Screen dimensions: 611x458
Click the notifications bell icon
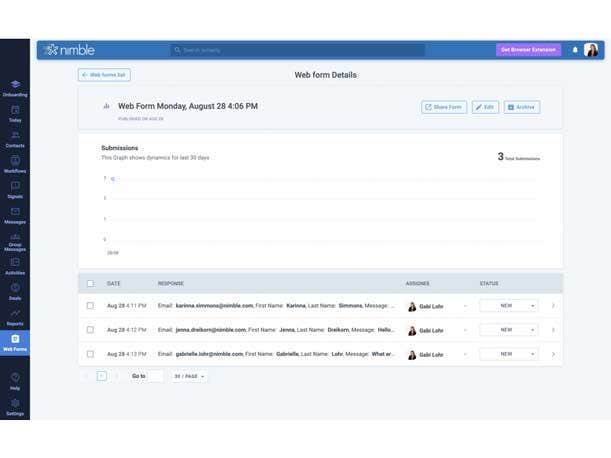pyautogui.click(x=575, y=50)
